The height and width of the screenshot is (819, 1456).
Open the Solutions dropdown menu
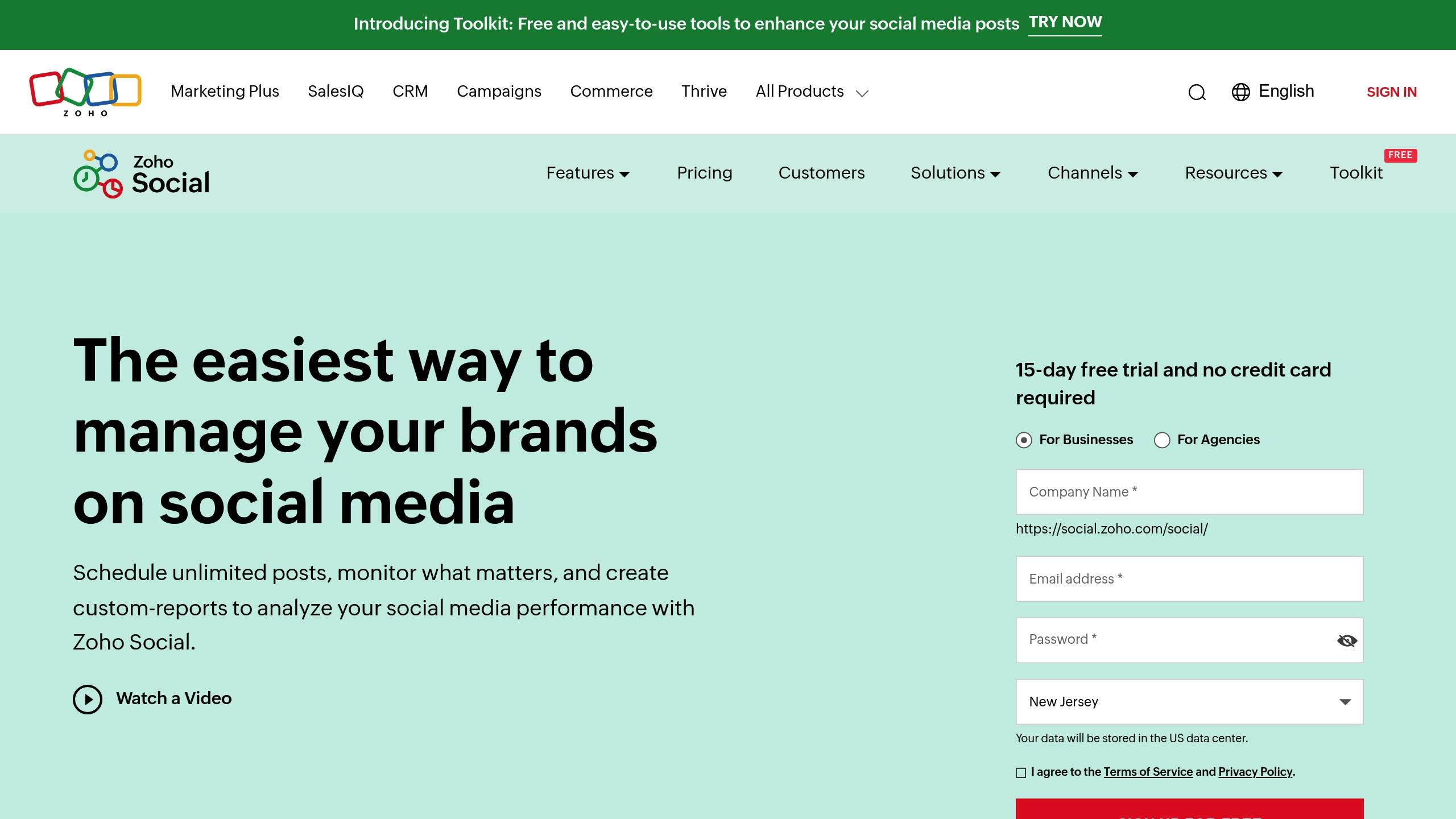click(955, 173)
